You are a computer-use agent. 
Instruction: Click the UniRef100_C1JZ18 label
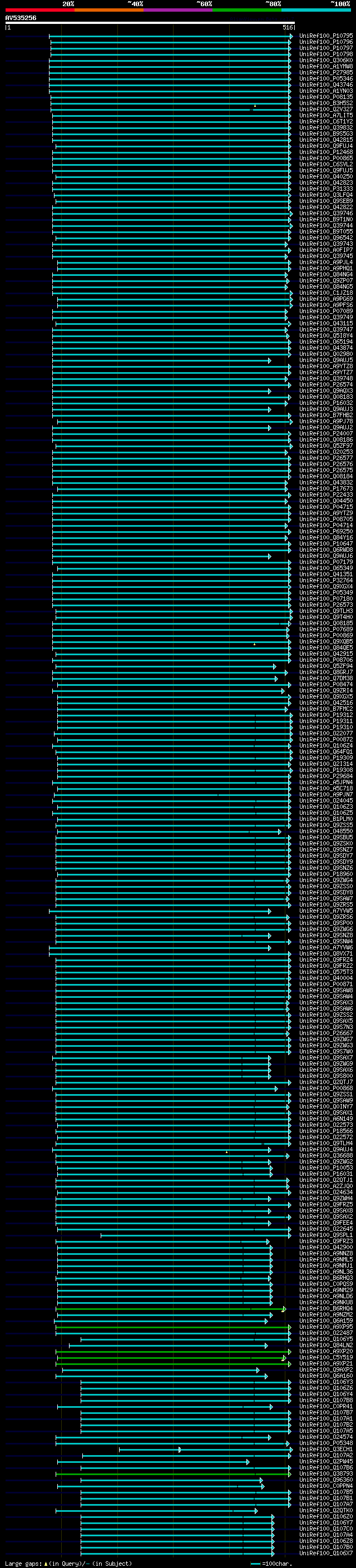coord(326,293)
